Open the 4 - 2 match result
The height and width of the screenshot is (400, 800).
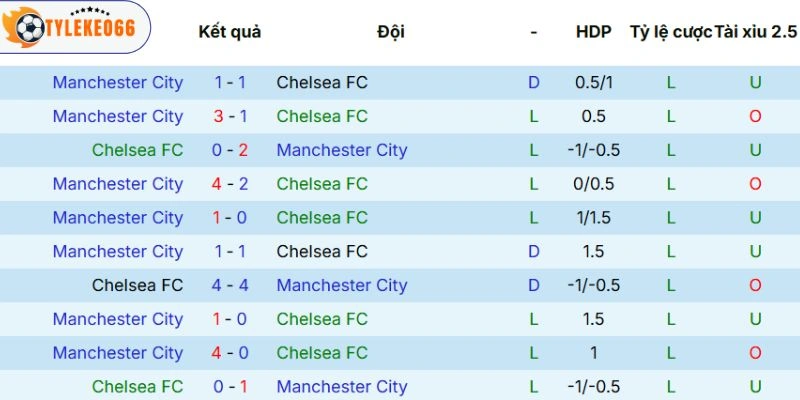230,184
